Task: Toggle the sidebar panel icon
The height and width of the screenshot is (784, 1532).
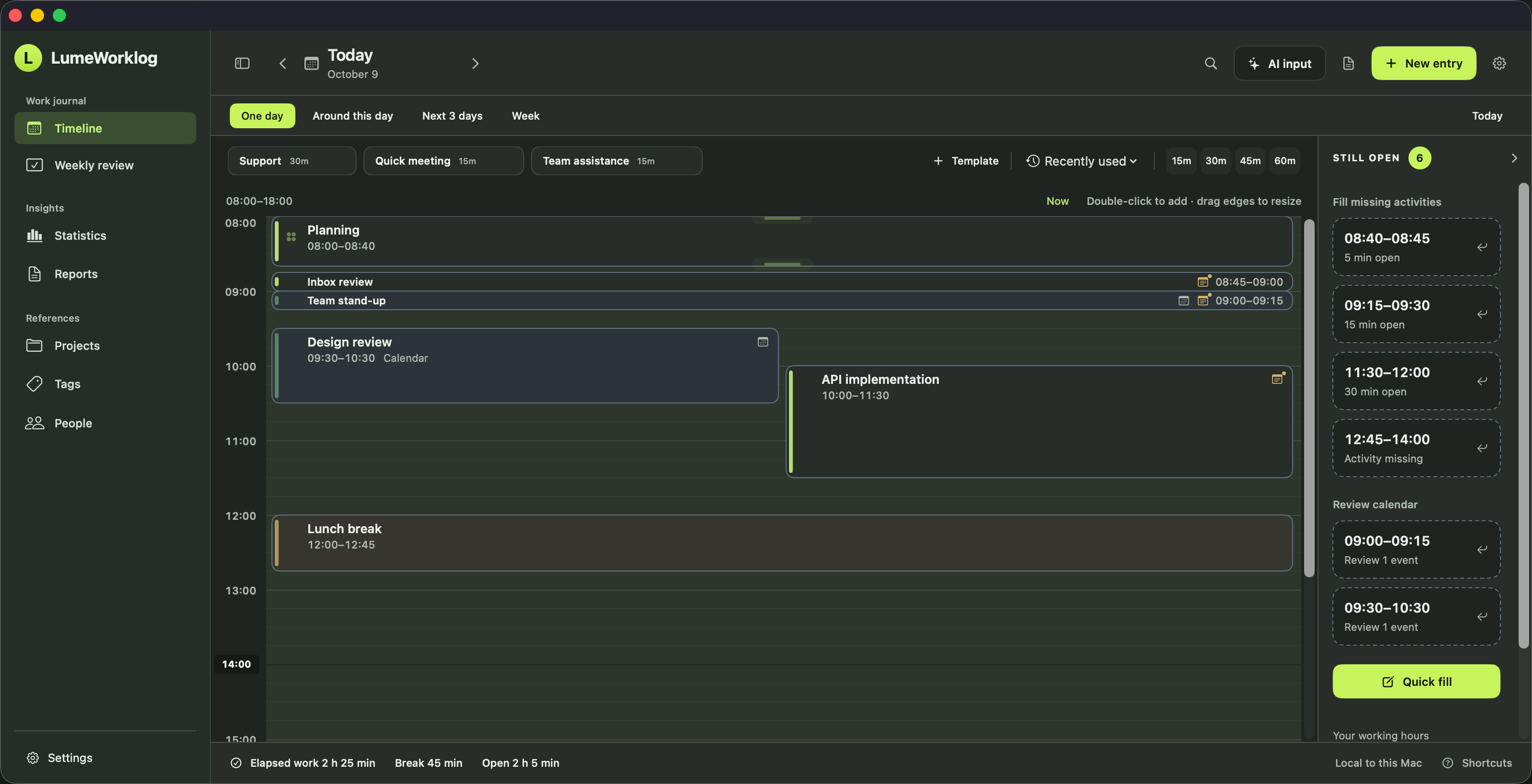Action: [x=242, y=63]
